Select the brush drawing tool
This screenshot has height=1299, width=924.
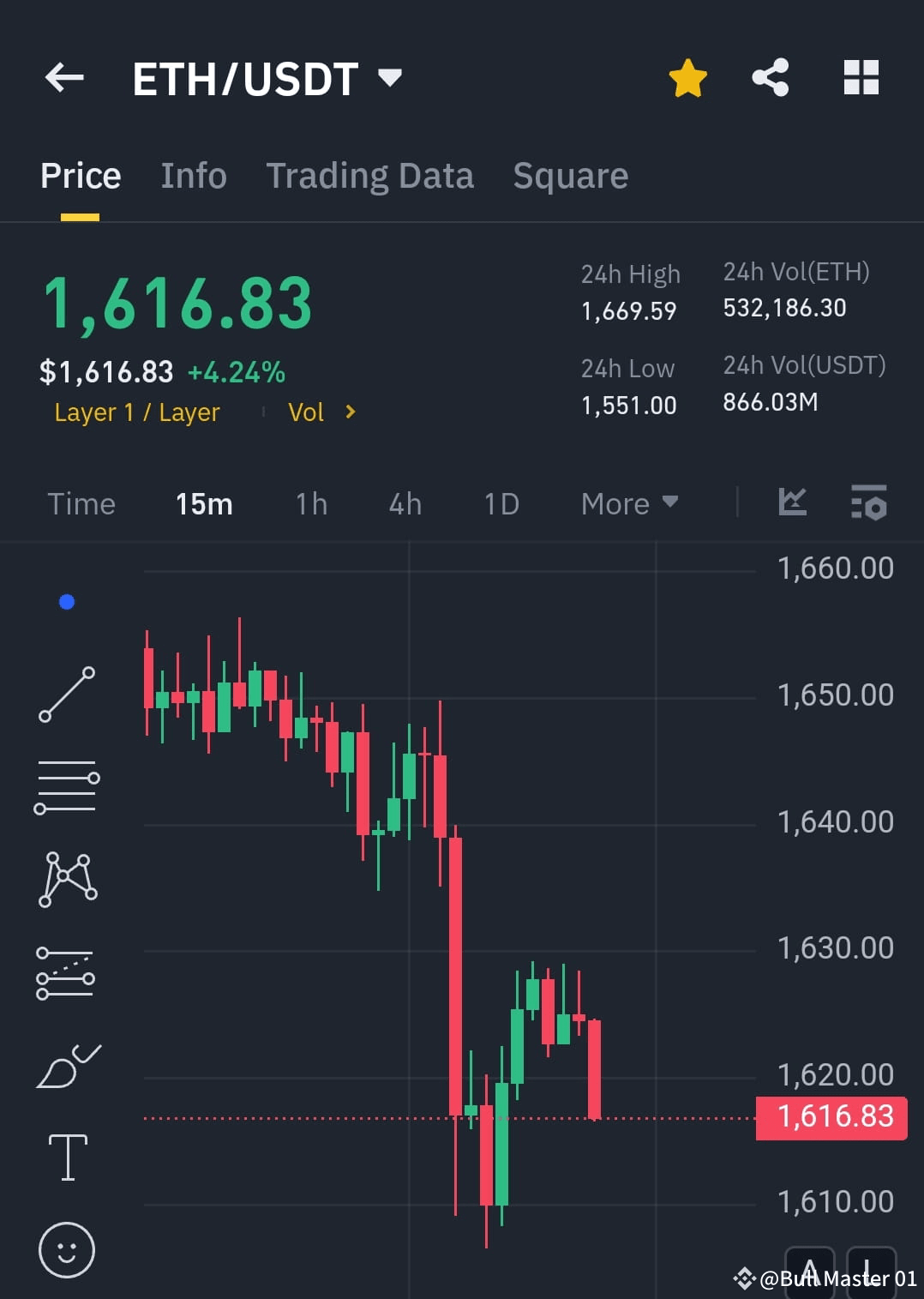tap(67, 1065)
